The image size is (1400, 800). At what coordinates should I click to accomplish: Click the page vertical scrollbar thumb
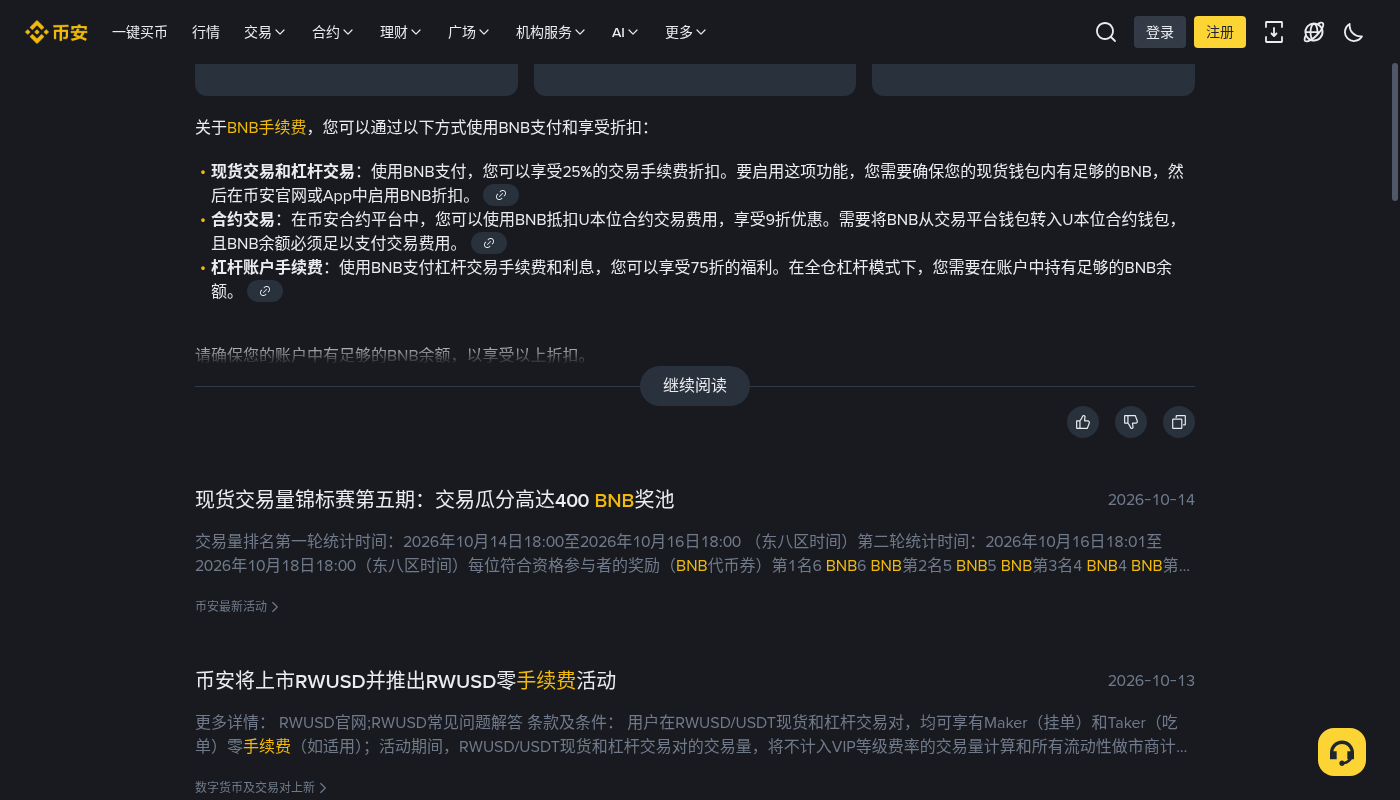1395,133
